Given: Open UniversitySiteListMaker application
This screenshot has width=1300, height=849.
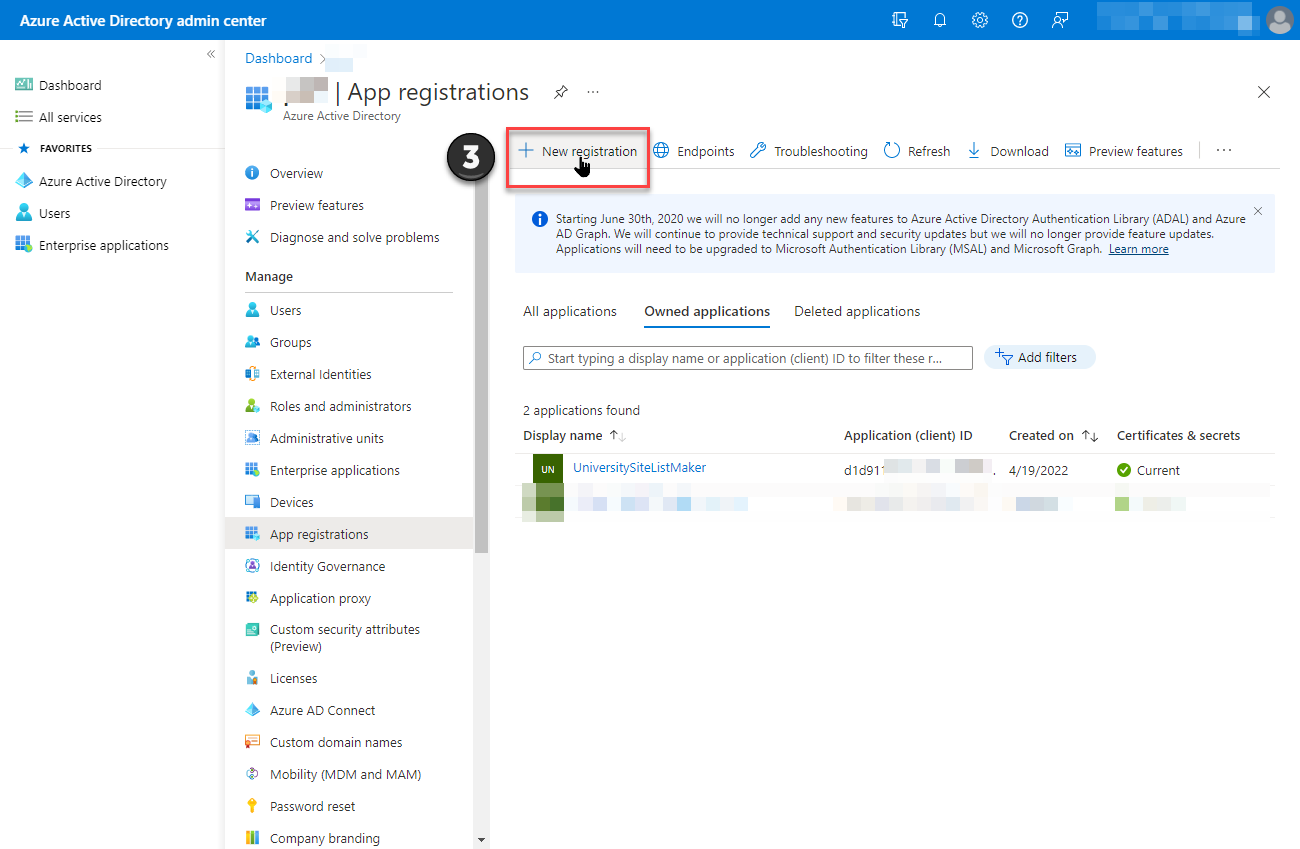Looking at the screenshot, I should (639, 467).
